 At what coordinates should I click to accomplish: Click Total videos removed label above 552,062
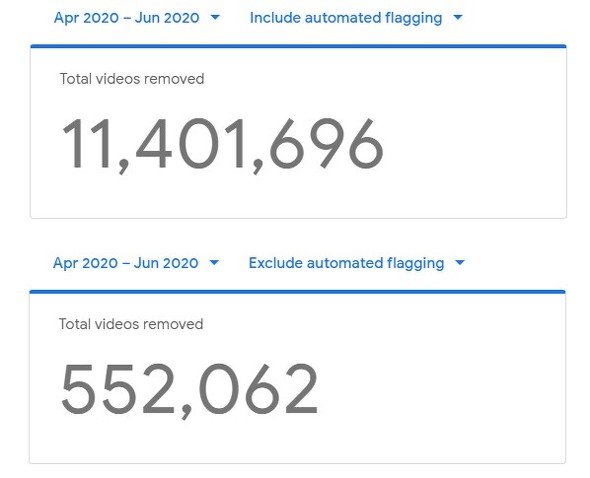click(131, 324)
